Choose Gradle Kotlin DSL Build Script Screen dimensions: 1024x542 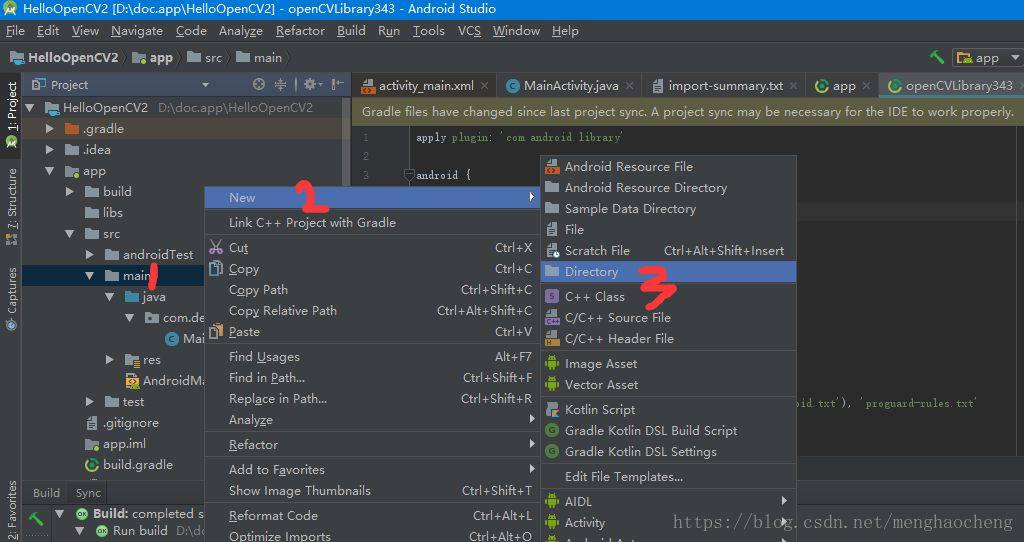click(x=669, y=431)
